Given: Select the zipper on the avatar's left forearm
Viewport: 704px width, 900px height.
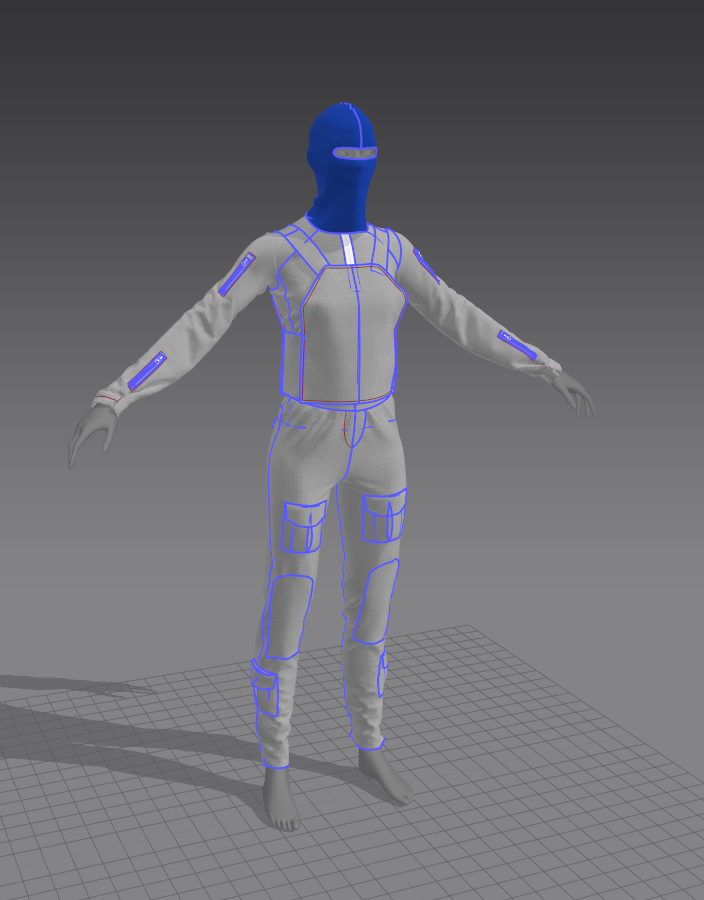Looking at the screenshot, I should (518, 345).
